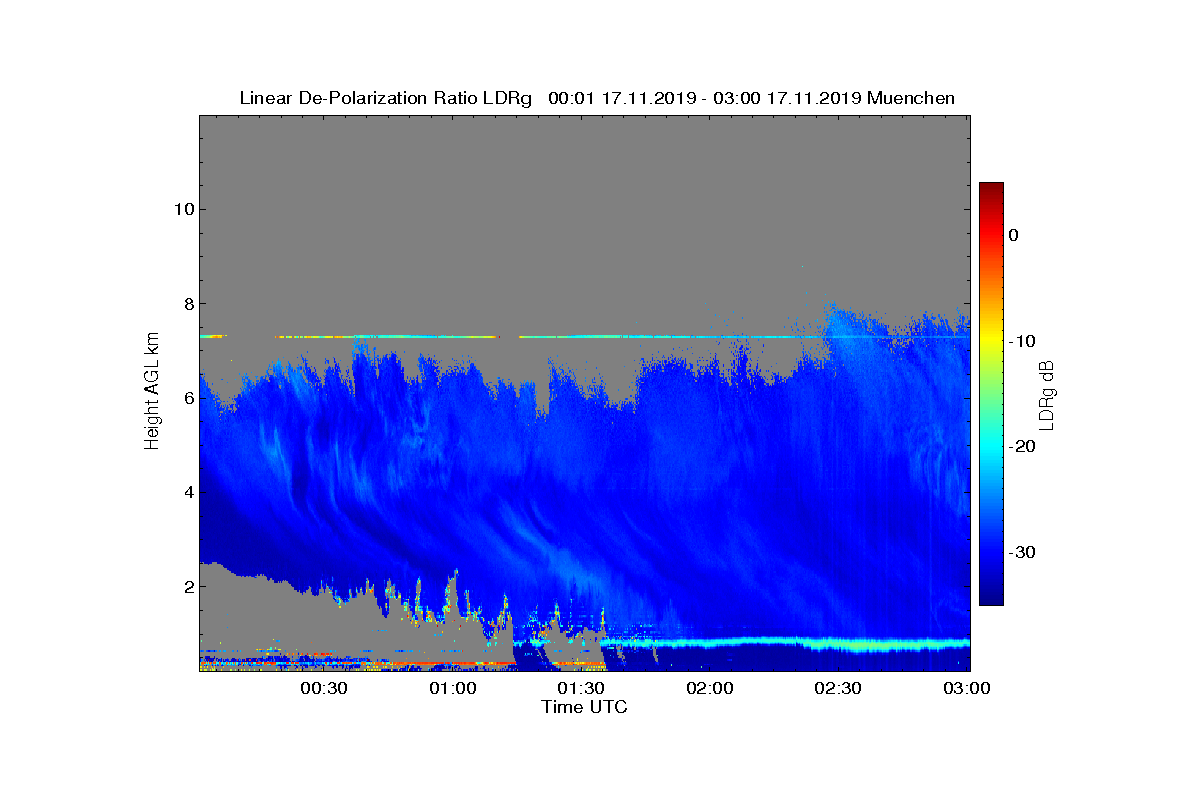Click the 02:00 time tick label
The image size is (1200, 800).
point(710,688)
